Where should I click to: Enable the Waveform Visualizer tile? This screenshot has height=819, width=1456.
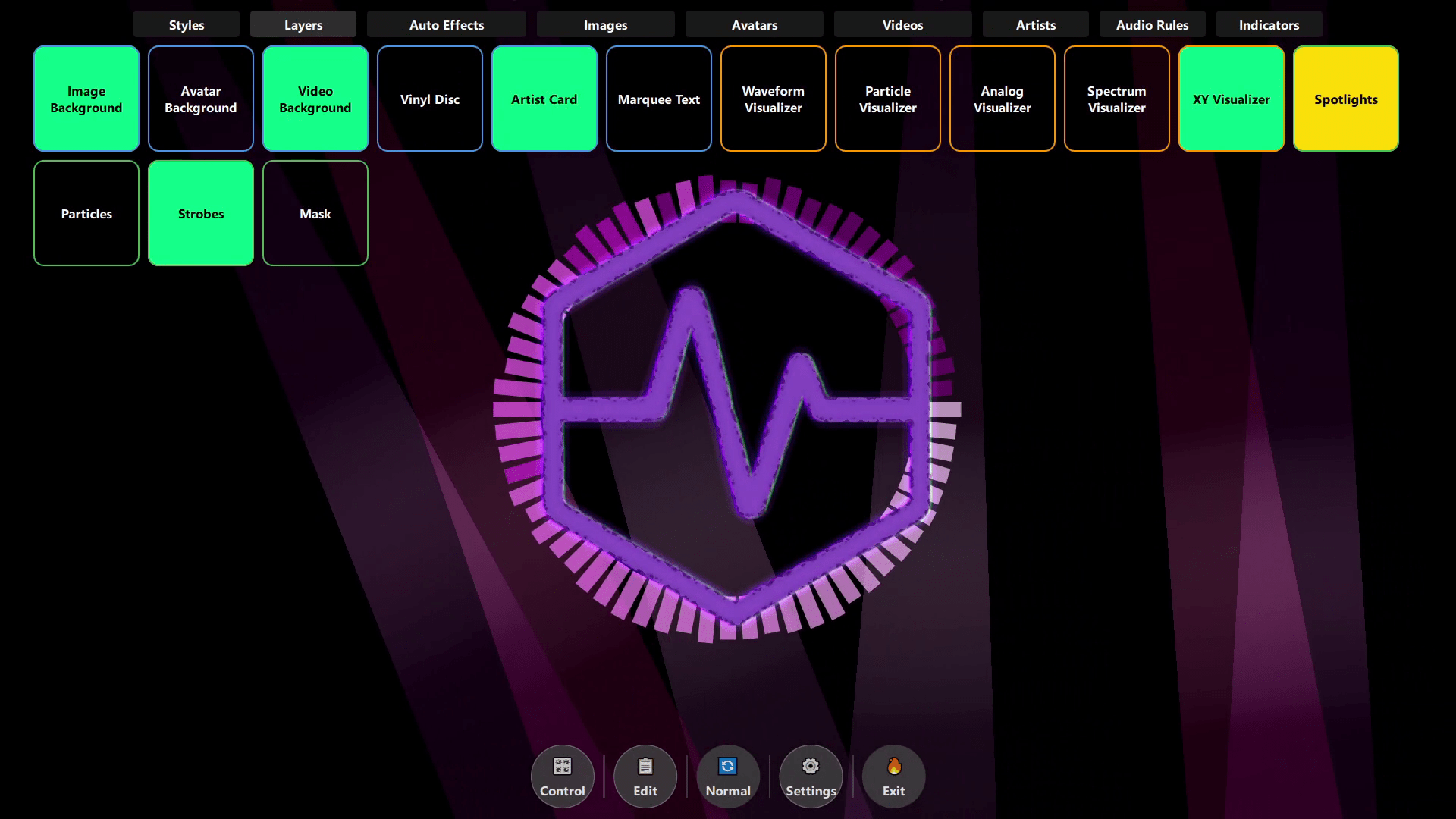point(773,99)
